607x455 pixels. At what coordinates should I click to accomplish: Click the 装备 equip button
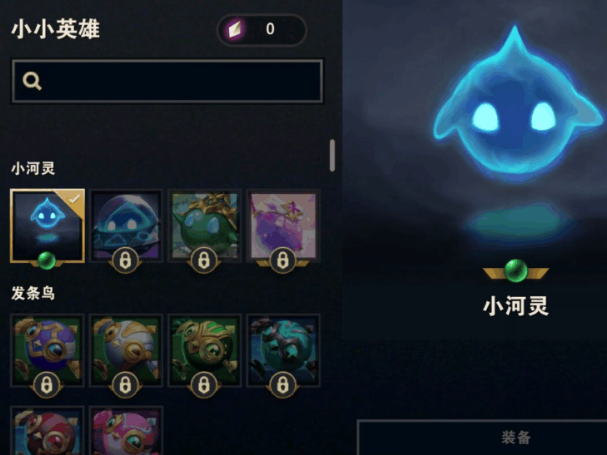[516, 438]
